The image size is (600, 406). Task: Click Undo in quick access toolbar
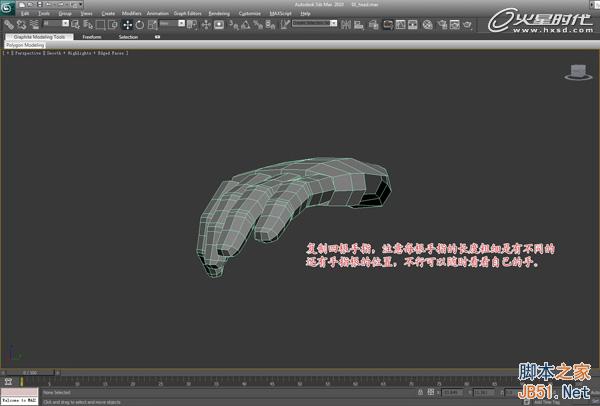coord(49,5)
